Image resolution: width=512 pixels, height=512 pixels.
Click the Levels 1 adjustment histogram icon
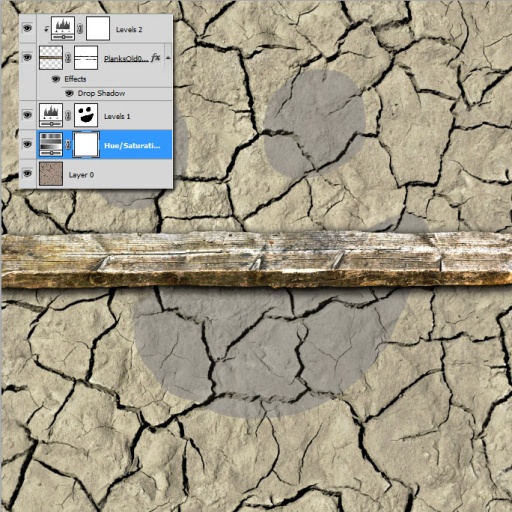tap(51, 115)
